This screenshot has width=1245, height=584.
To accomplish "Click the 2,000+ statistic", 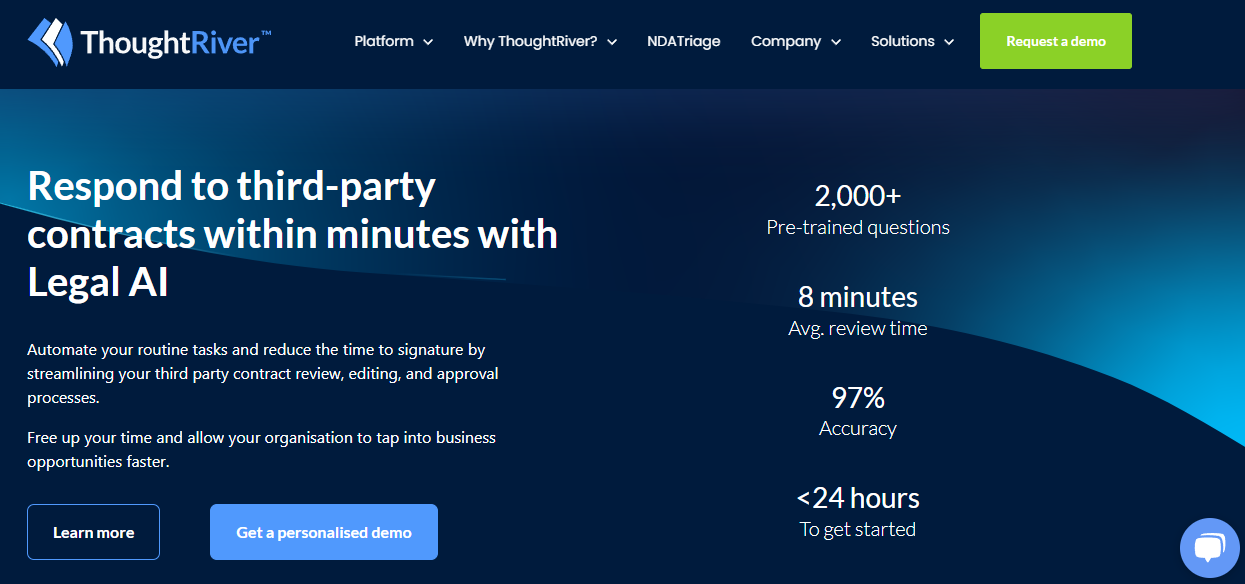I will click(858, 195).
